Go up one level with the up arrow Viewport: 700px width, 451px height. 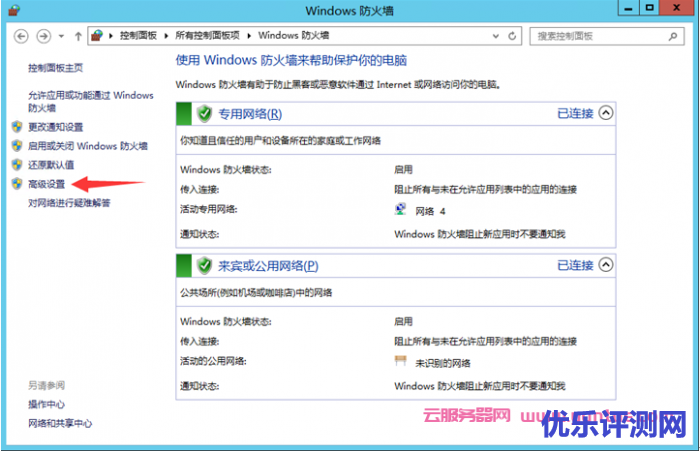pyautogui.click(x=78, y=36)
